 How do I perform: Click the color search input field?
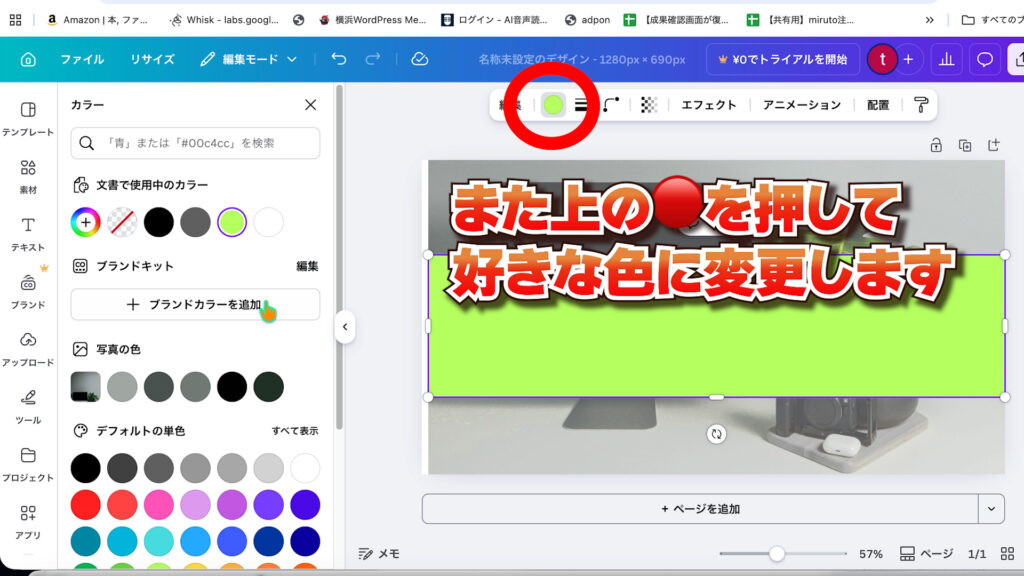tap(195, 143)
